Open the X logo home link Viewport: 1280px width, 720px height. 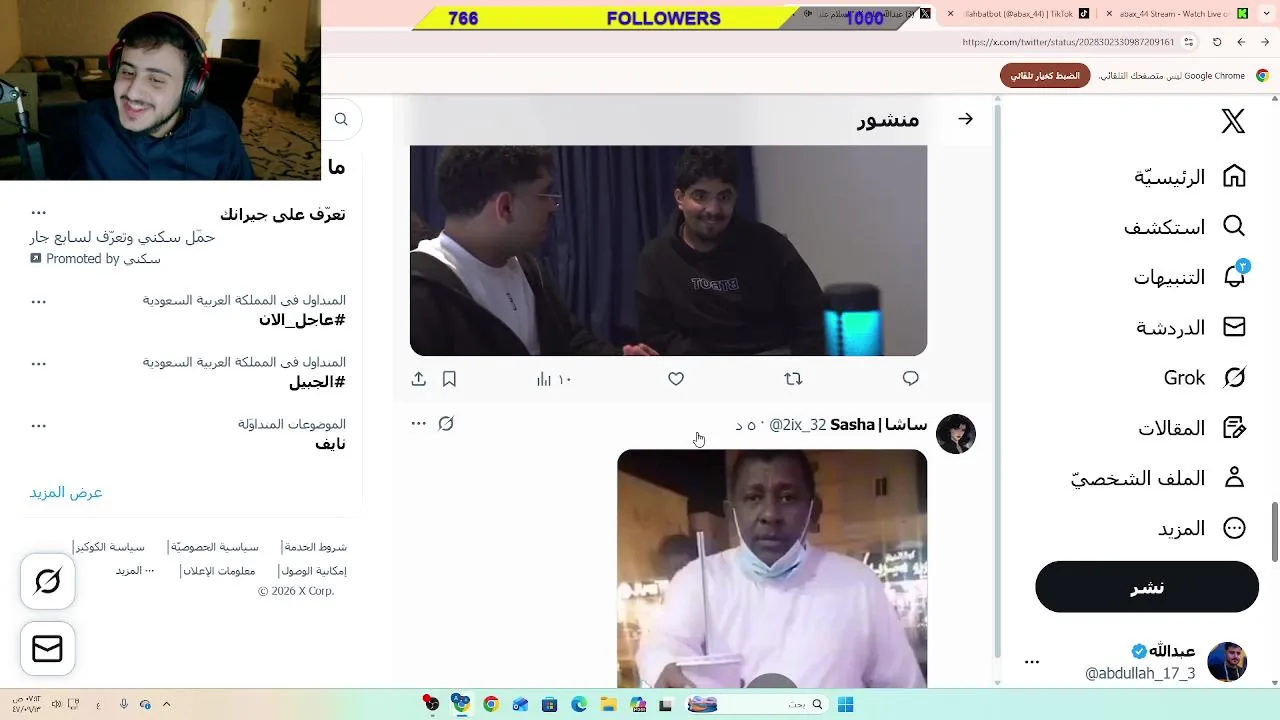pos(1233,121)
